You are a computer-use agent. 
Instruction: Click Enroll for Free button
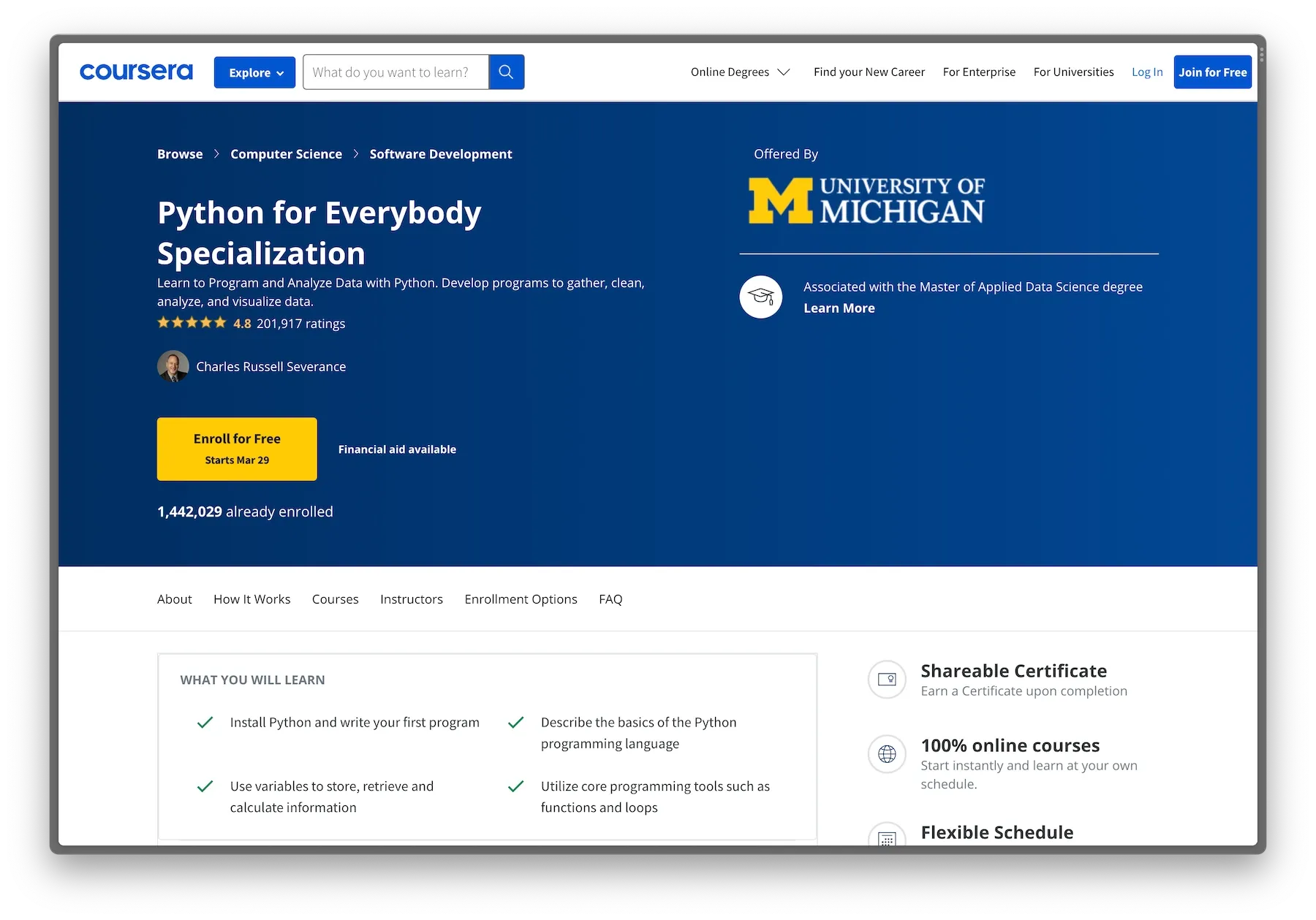coord(237,449)
